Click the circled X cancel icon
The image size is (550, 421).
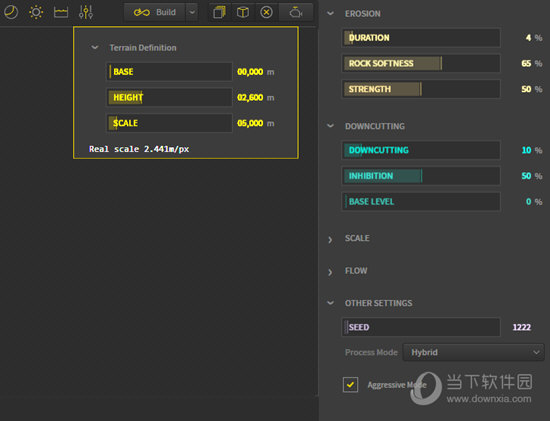[x=267, y=13]
